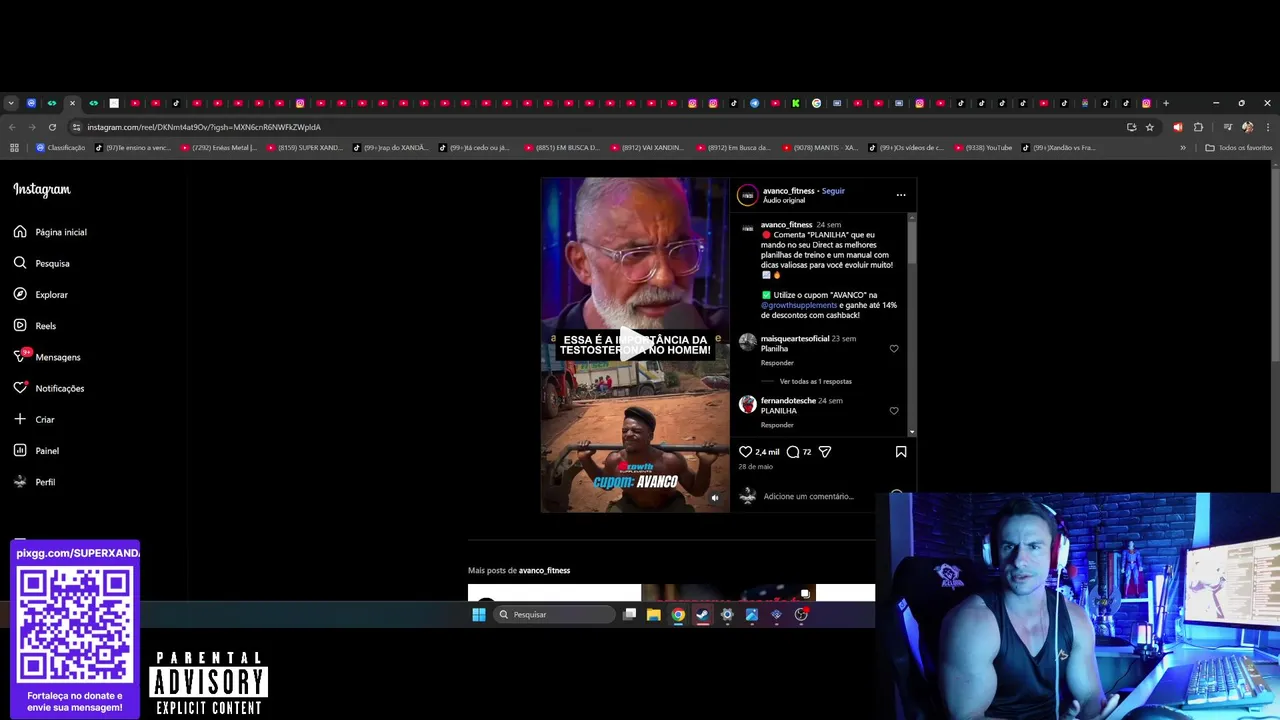This screenshot has width=1280, height=720.
Task: Follow avanco_fitness with Seguir
Action: click(x=833, y=191)
